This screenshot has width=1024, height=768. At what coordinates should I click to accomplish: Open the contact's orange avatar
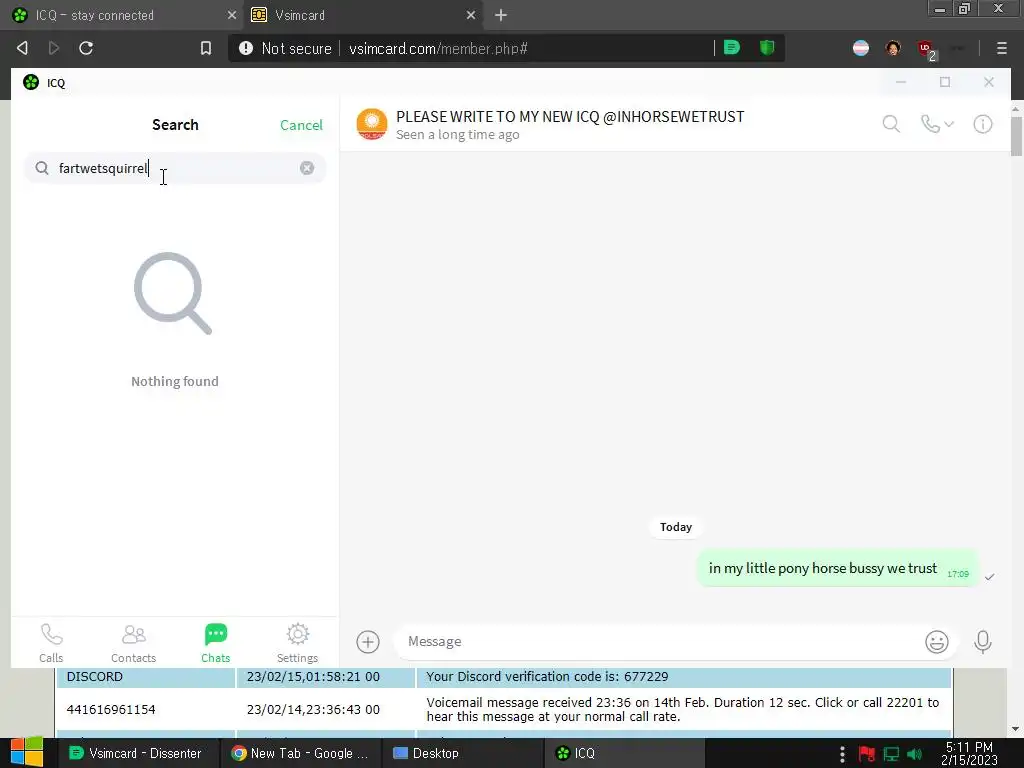pos(372,124)
